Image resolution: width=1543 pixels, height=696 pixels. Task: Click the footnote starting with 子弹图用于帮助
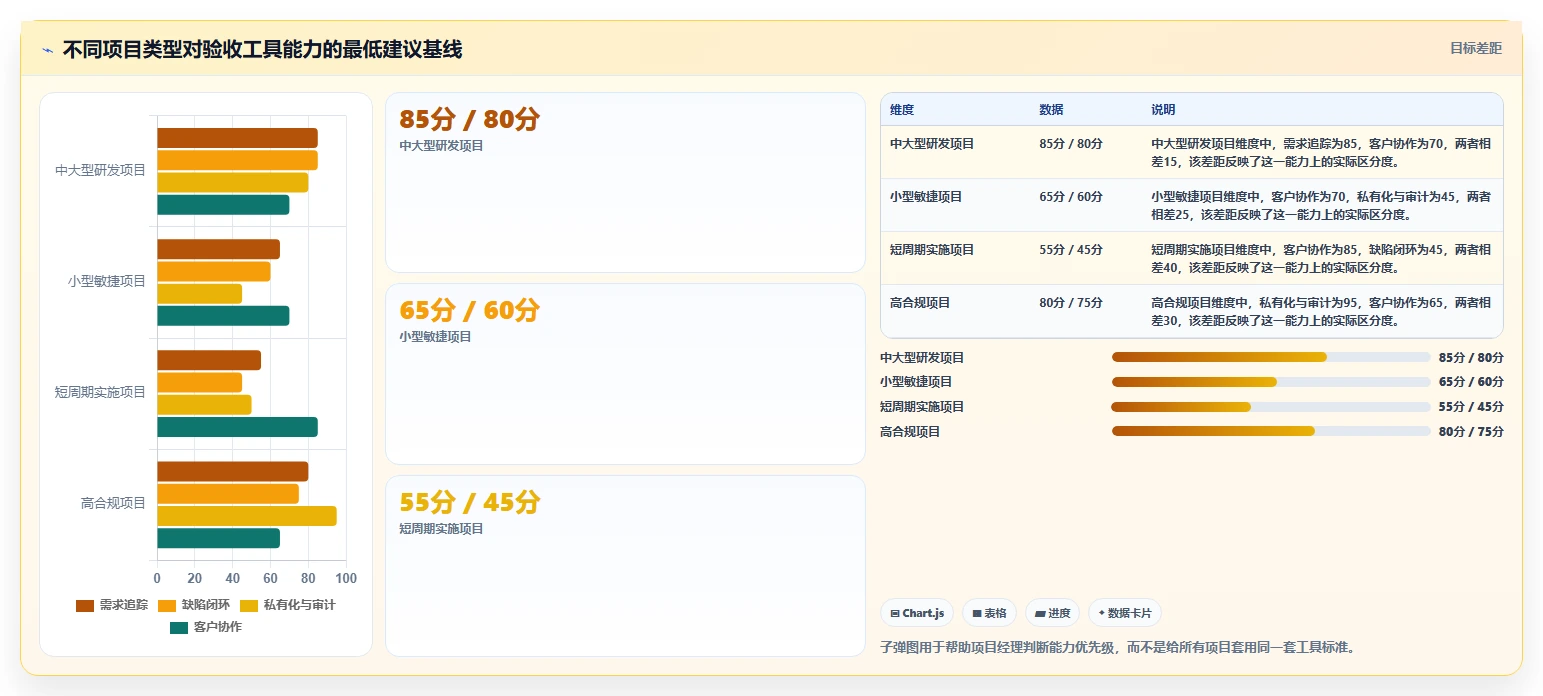coord(1118,648)
